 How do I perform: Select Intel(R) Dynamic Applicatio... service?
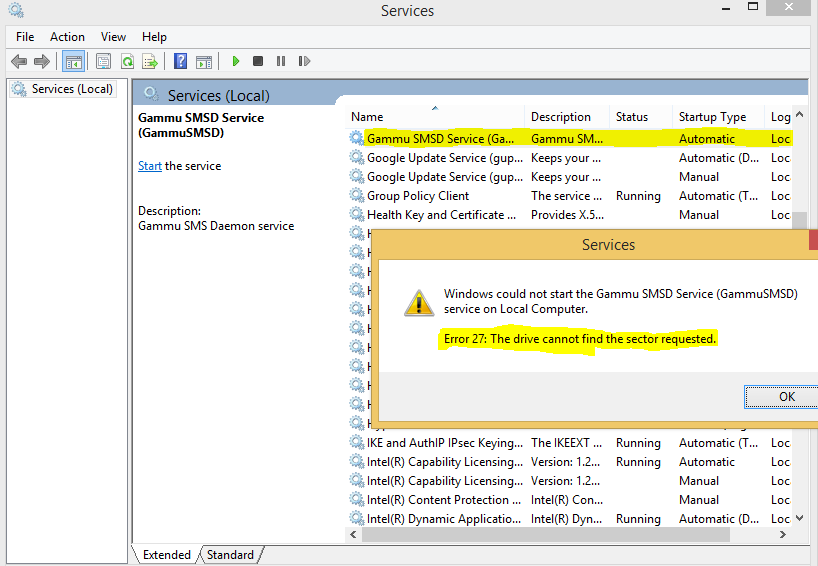444,519
